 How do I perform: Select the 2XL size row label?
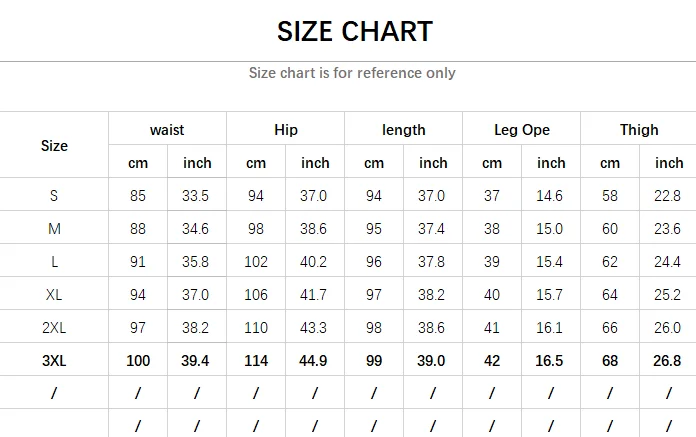[54, 328]
